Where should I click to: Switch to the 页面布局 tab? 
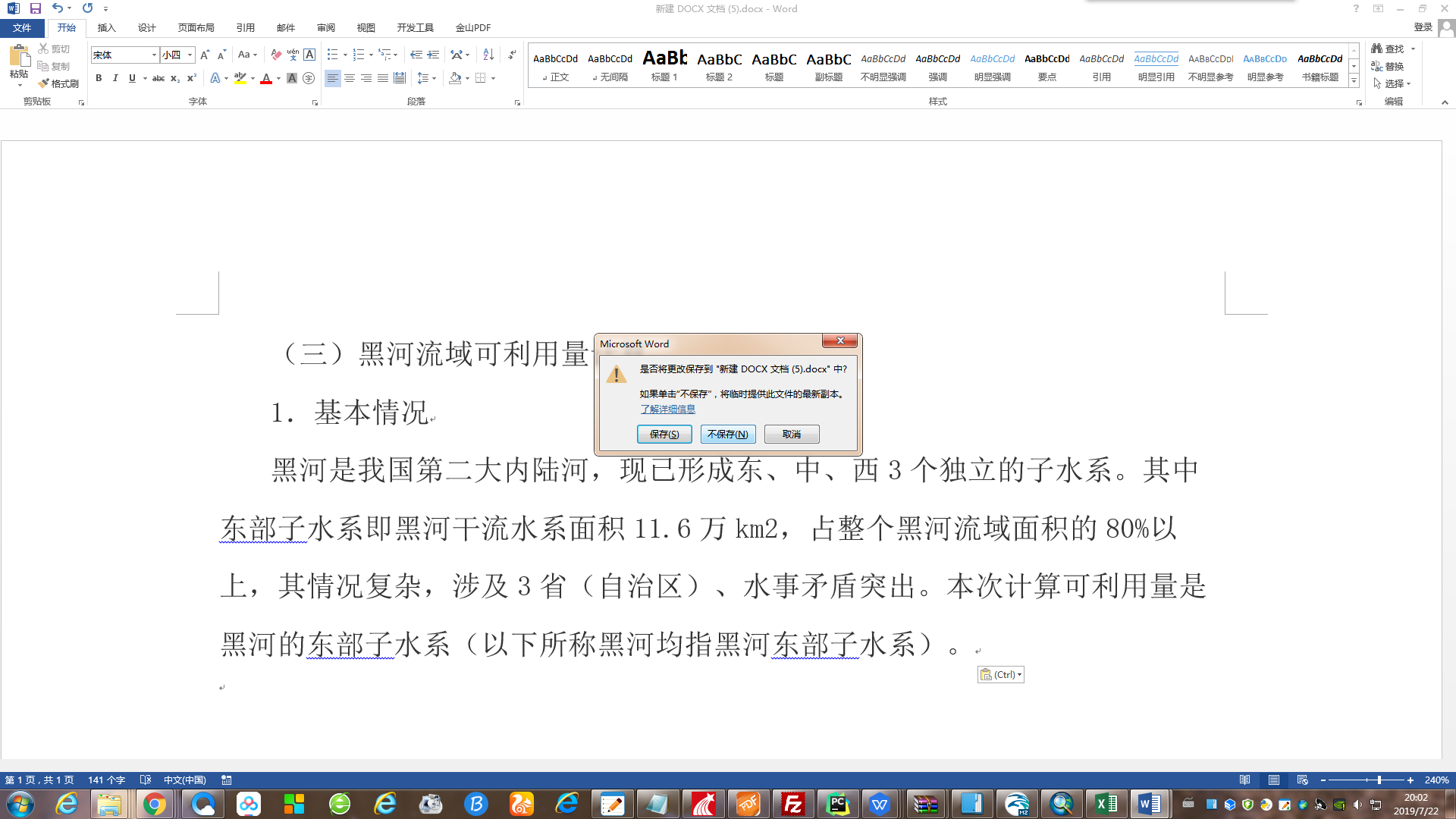coord(196,27)
